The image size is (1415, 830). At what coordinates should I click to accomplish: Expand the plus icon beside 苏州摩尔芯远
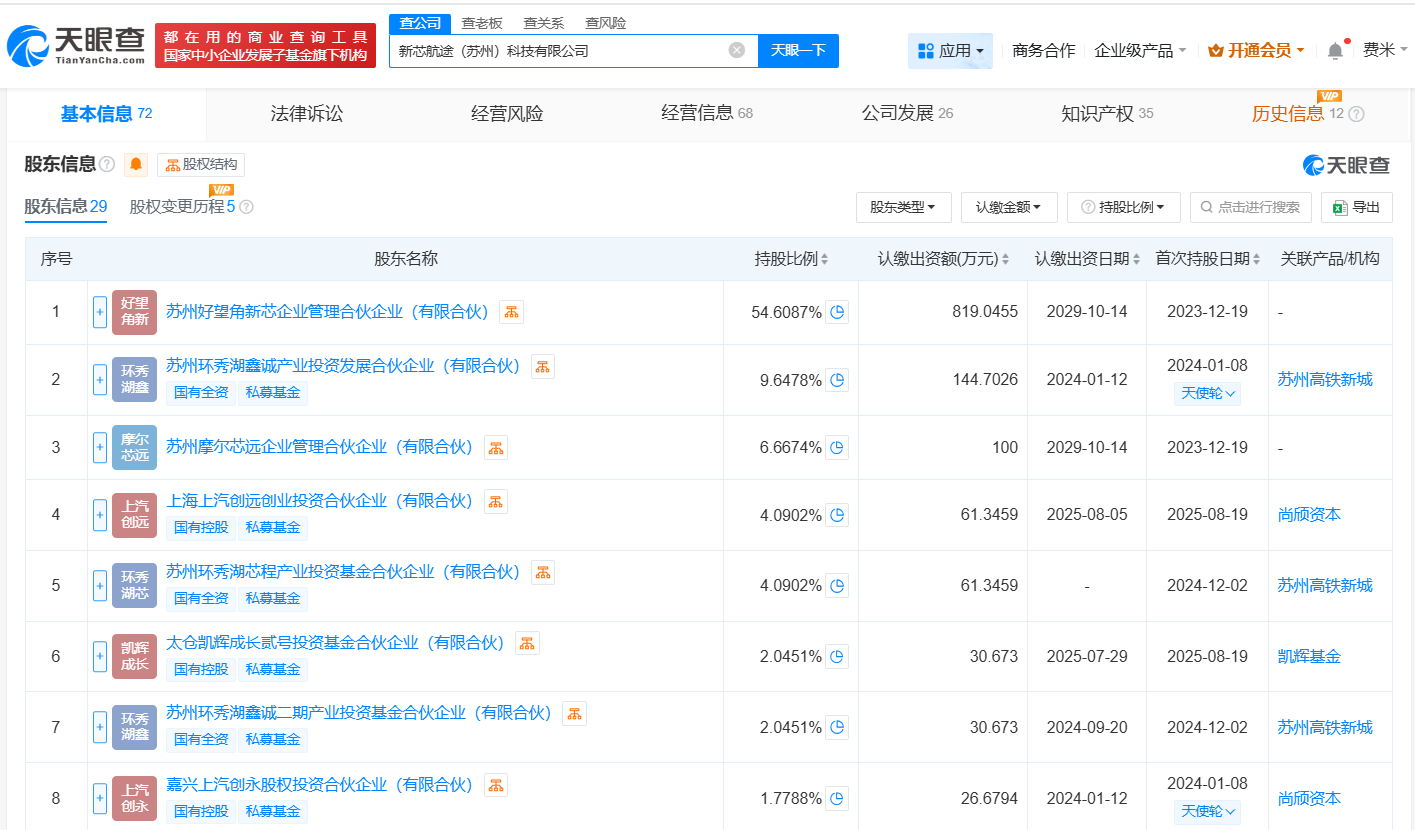[99, 447]
